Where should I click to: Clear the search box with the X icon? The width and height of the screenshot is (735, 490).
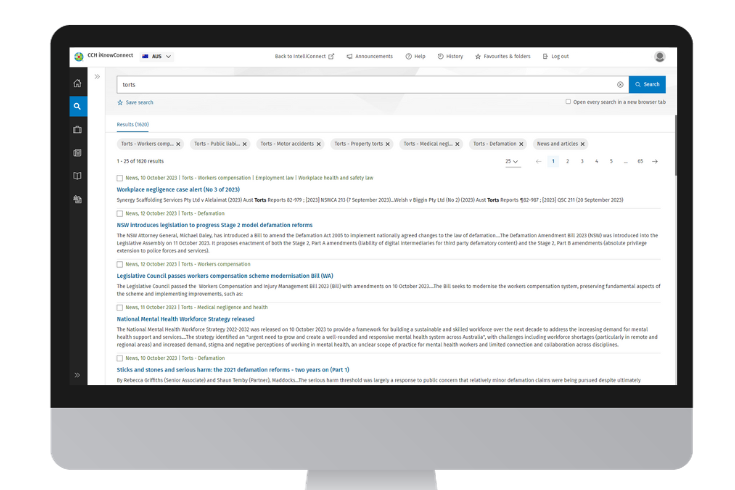[620, 85]
